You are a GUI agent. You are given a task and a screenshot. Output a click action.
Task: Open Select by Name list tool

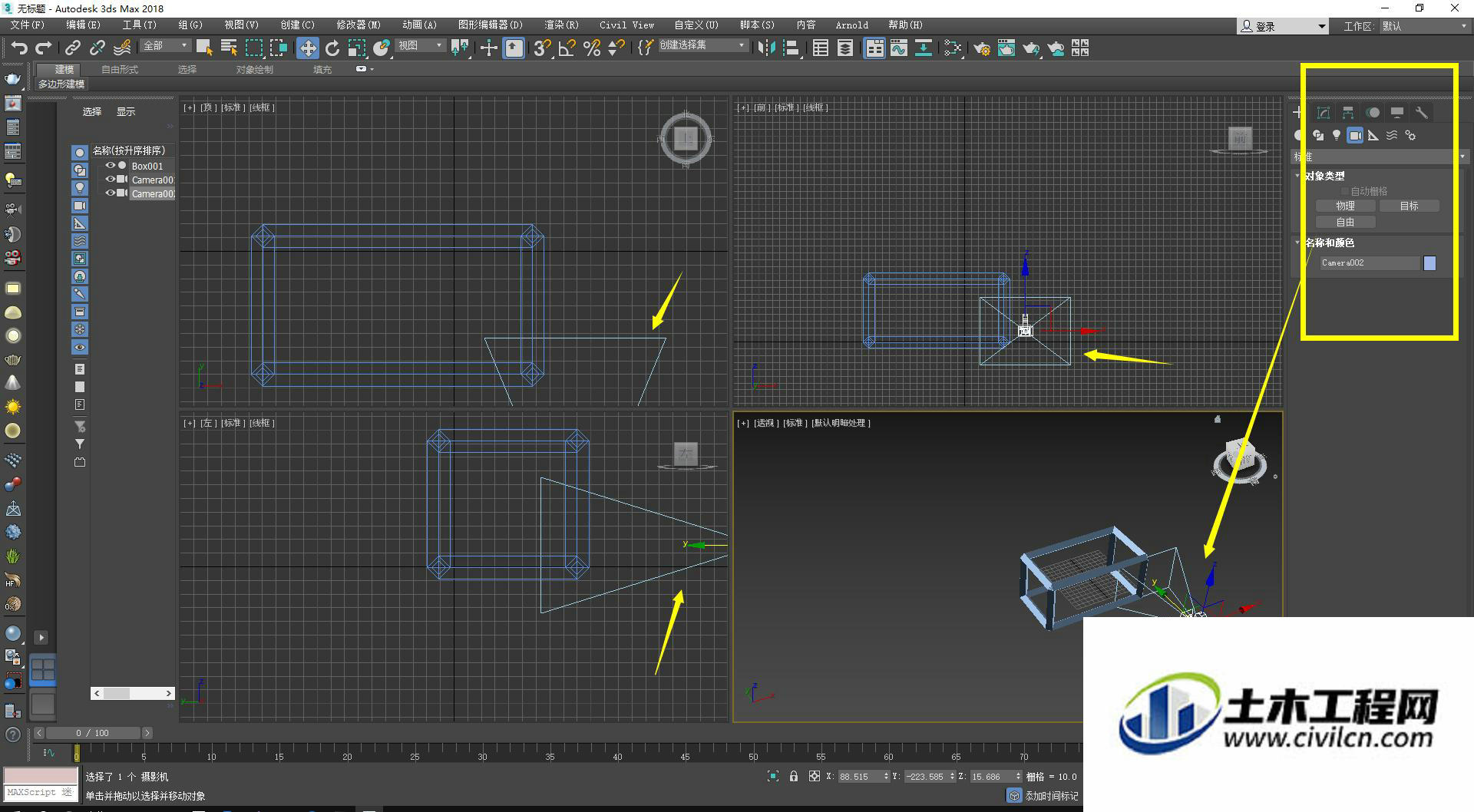click(229, 48)
